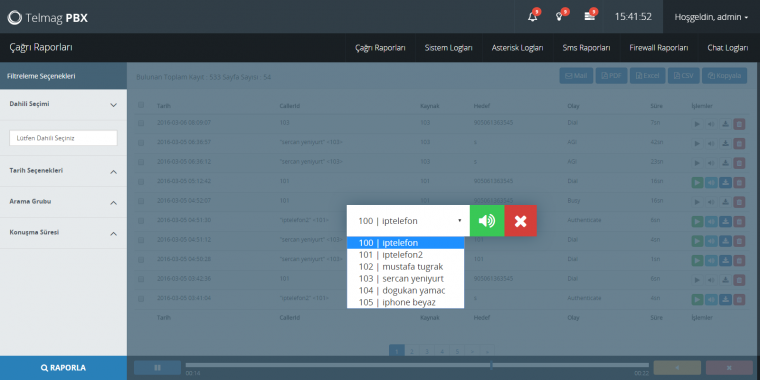The height and width of the screenshot is (380, 760).
Task: Close the extension popup with red X
Action: tap(521, 221)
